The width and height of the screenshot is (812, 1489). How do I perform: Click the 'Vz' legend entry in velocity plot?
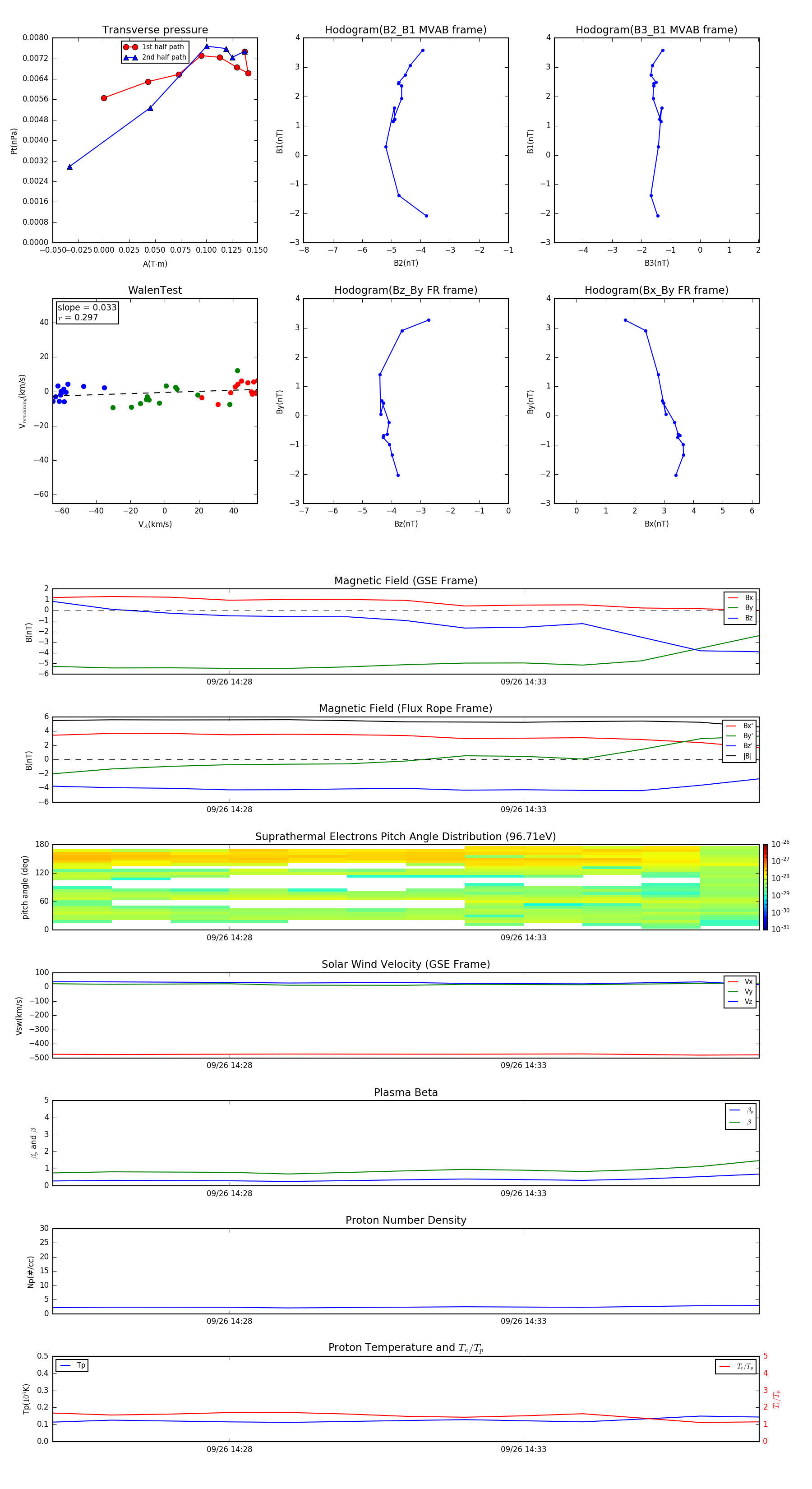(740, 1002)
